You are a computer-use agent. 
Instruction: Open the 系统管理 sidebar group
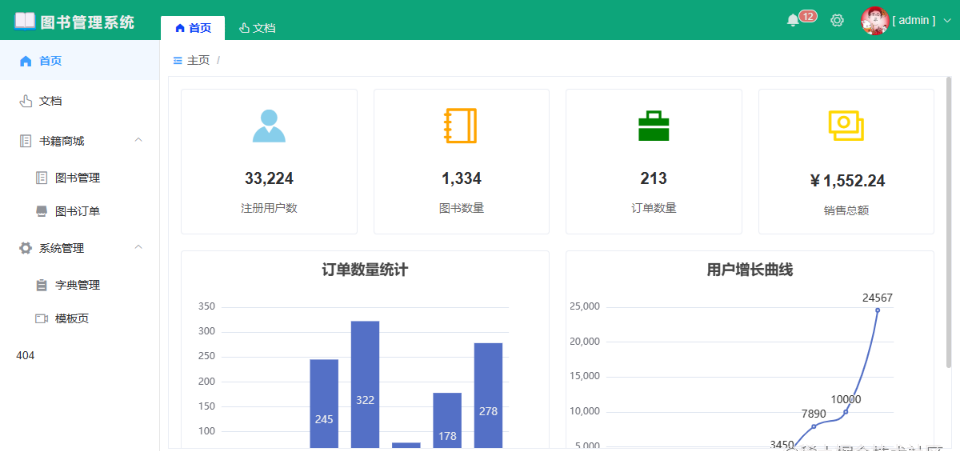pyautogui.click(x=80, y=248)
